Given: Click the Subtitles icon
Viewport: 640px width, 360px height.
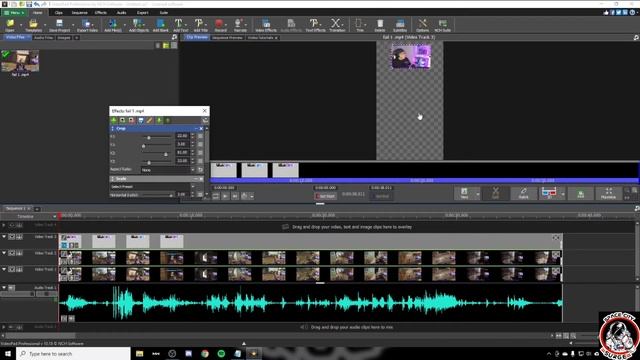Looking at the screenshot, I should tap(400, 25).
